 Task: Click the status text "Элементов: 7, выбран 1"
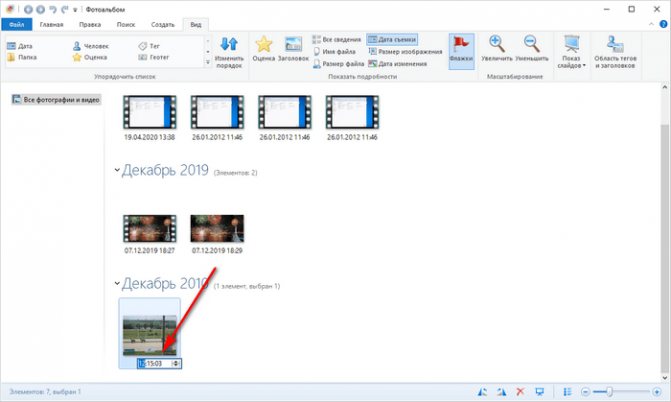(45, 392)
